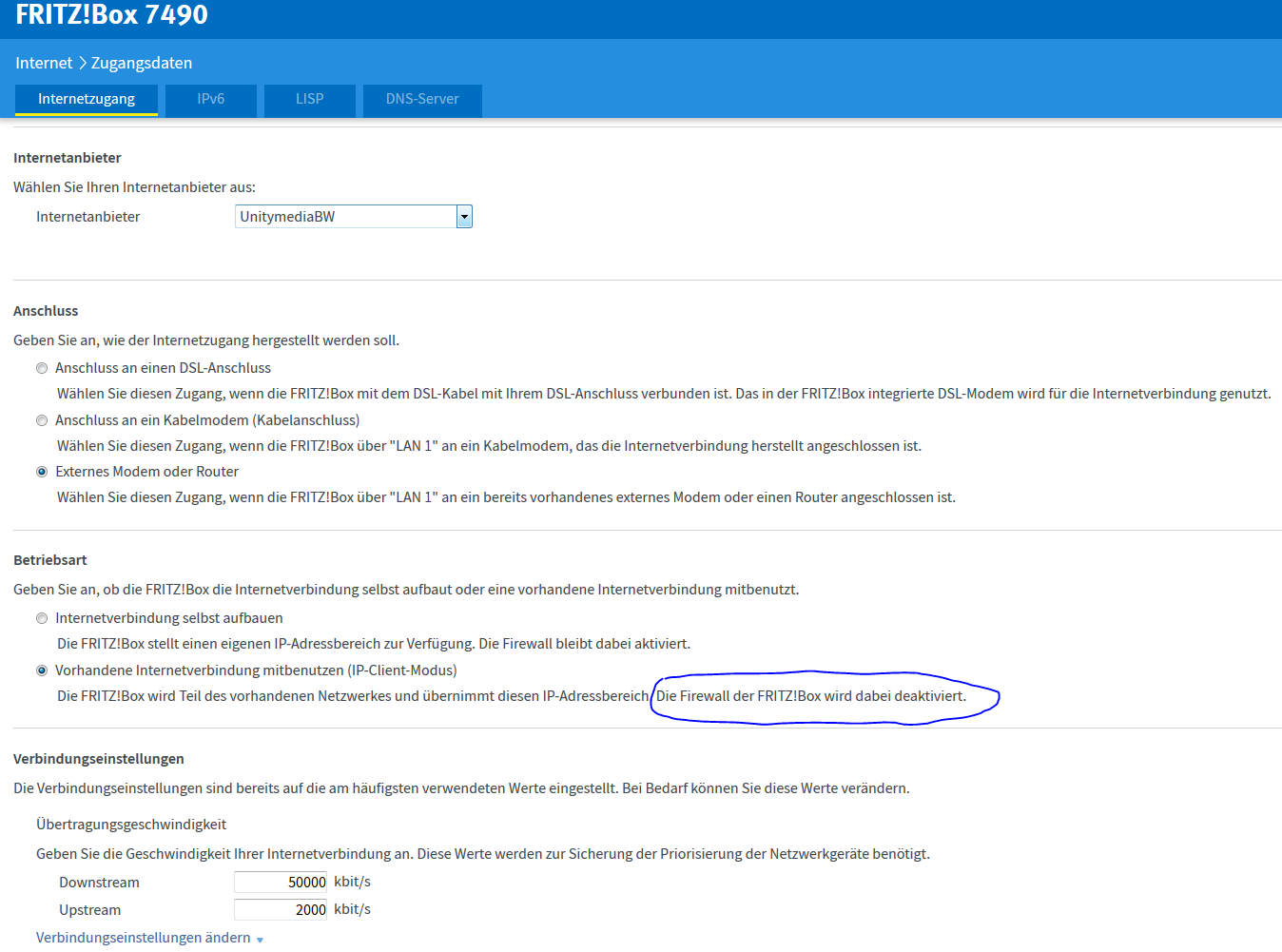Select Anschluss an ein Kabelmodem radio

point(42,420)
